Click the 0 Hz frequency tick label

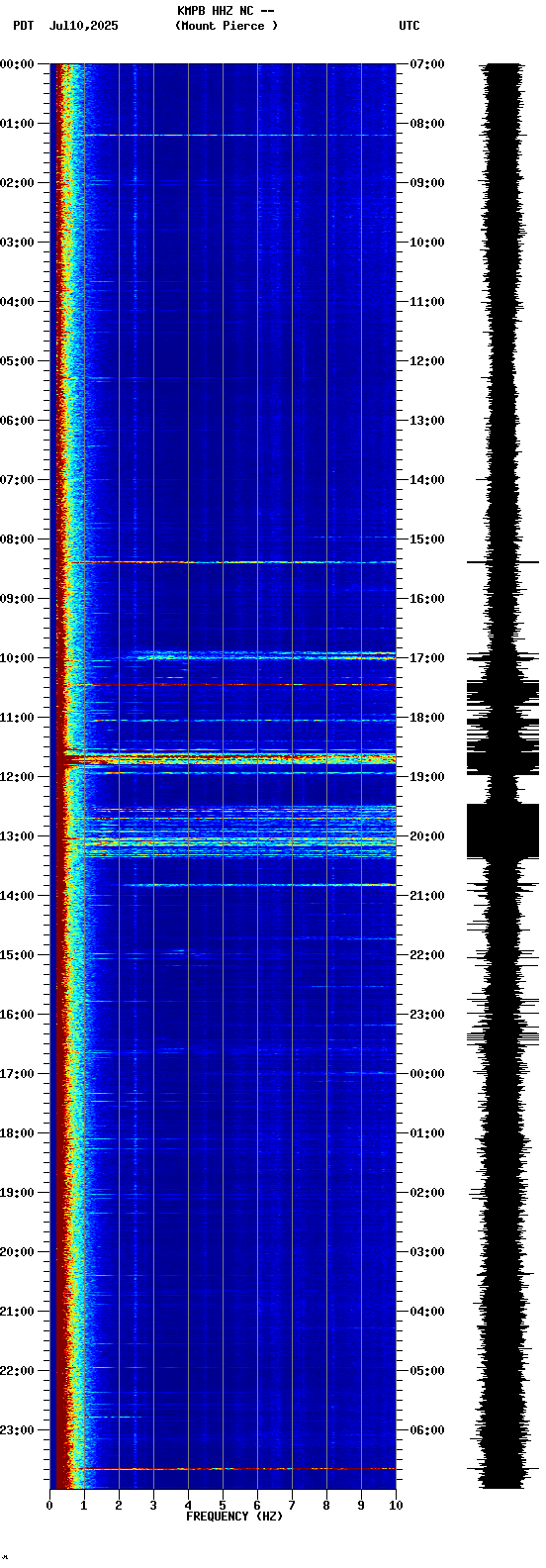[x=49, y=1506]
